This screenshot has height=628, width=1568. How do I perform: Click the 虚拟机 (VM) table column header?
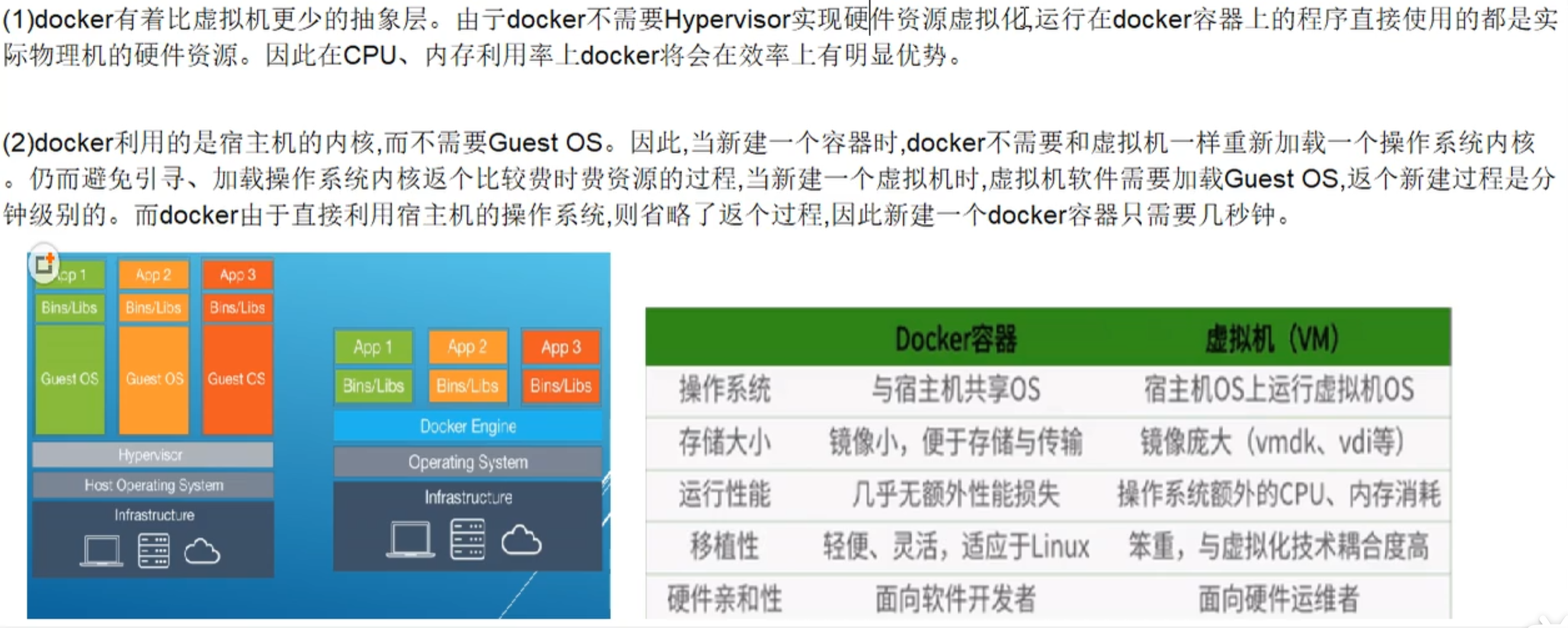[1272, 338]
